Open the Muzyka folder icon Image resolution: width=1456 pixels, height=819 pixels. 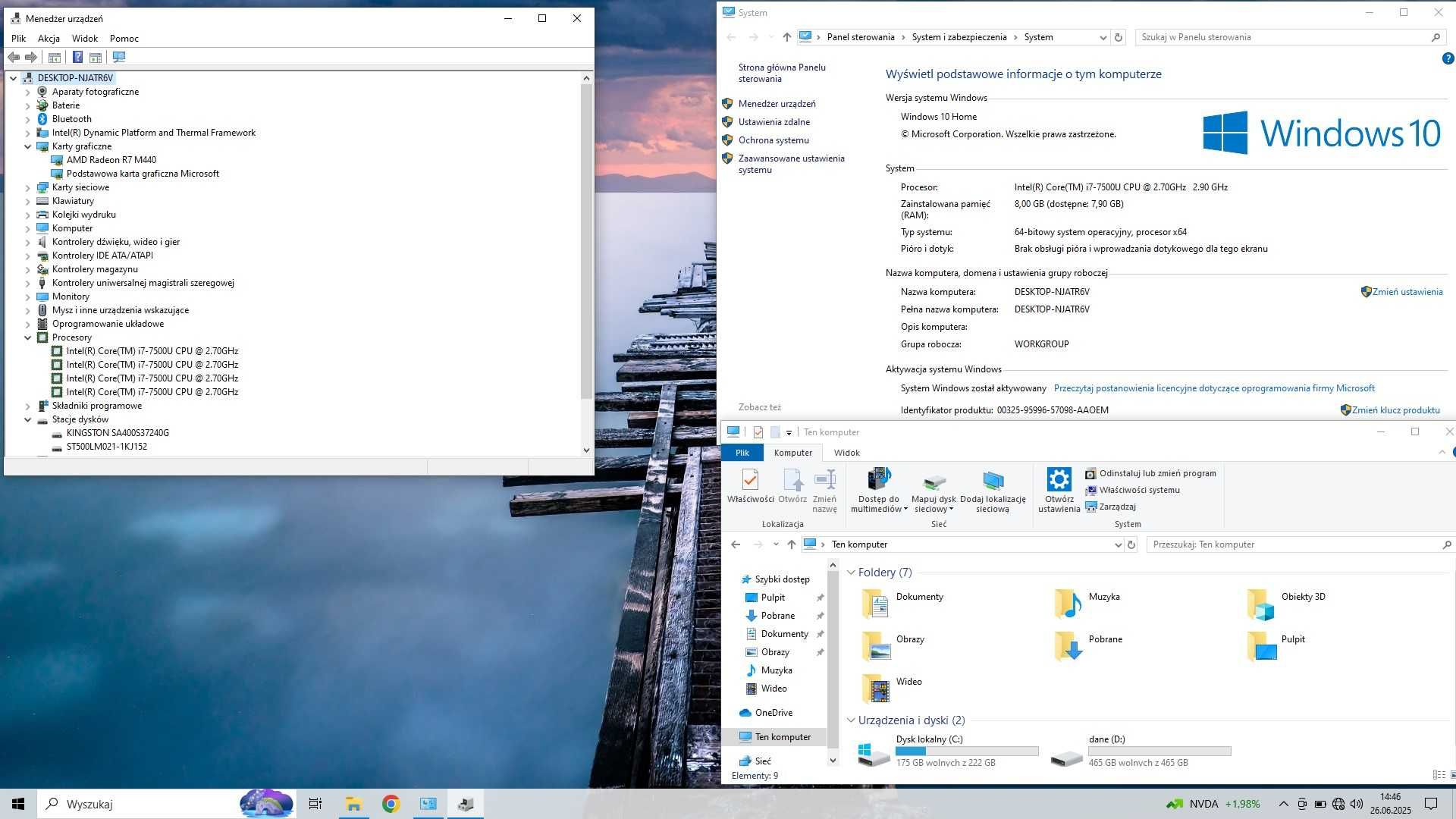(1068, 604)
